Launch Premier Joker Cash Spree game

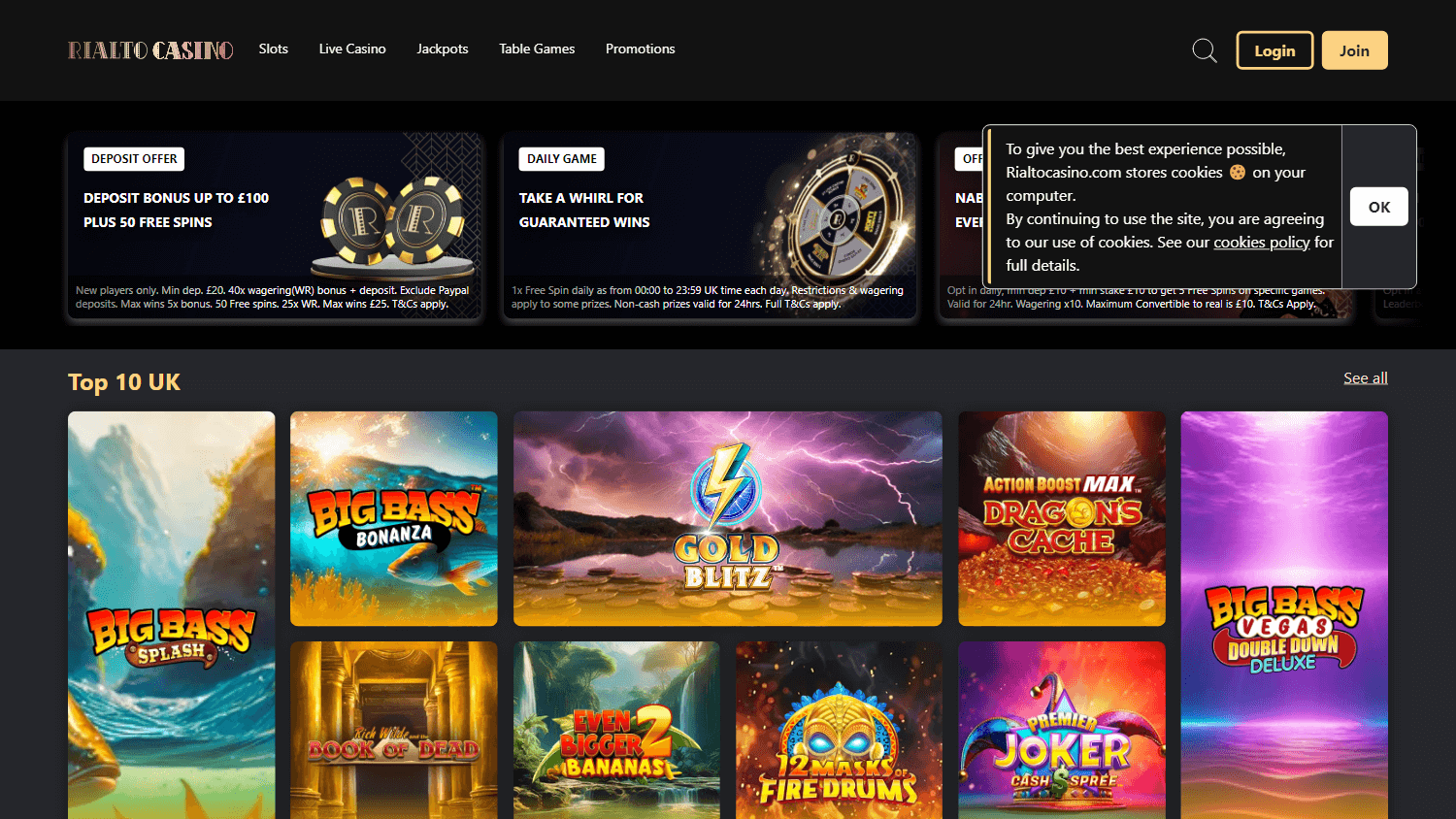click(1062, 730)
